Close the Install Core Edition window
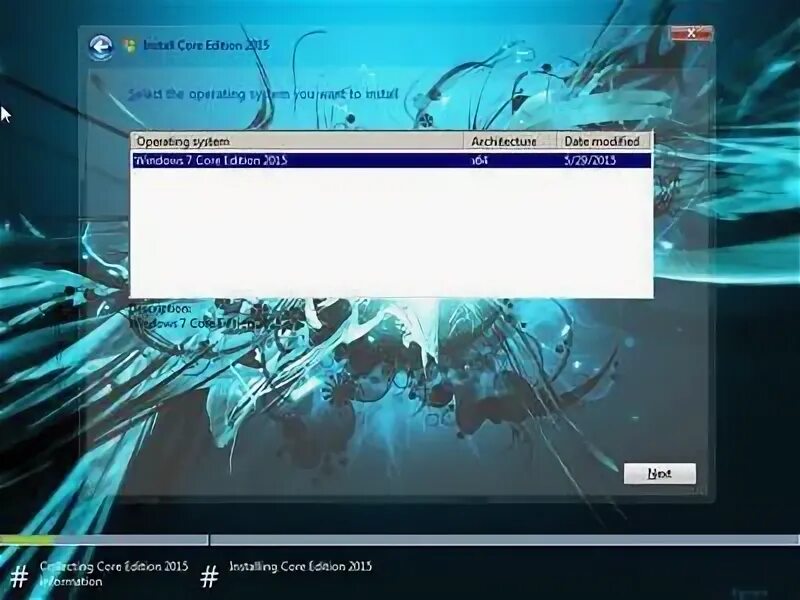Screen dimensions: 800x600 coord(691,34)
